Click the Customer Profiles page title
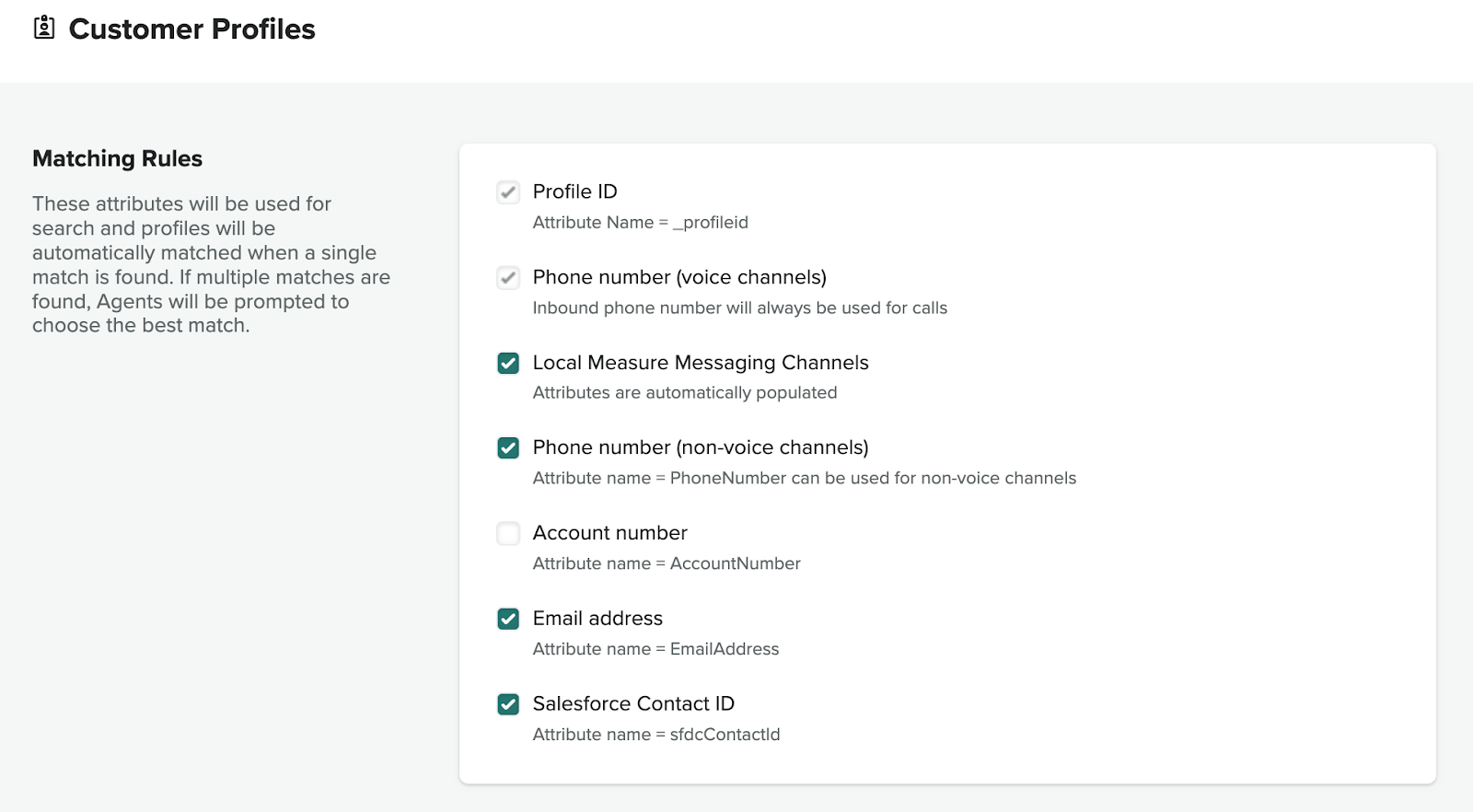Viewport: 1473px width, 812px height. click(x=191, y=29)
